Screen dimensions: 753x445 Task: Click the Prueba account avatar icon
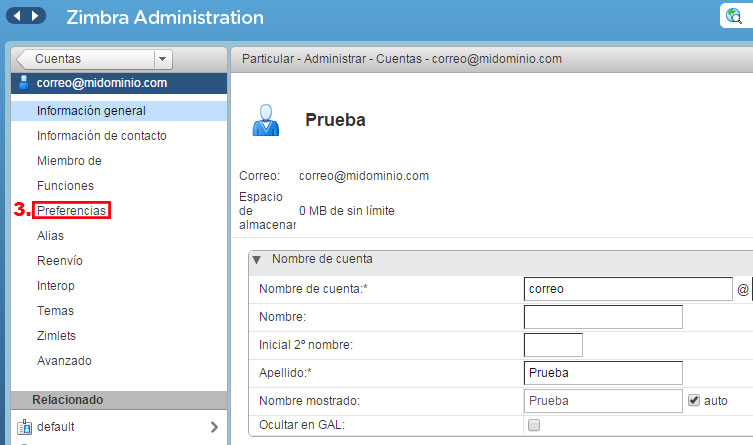[266, 120]
